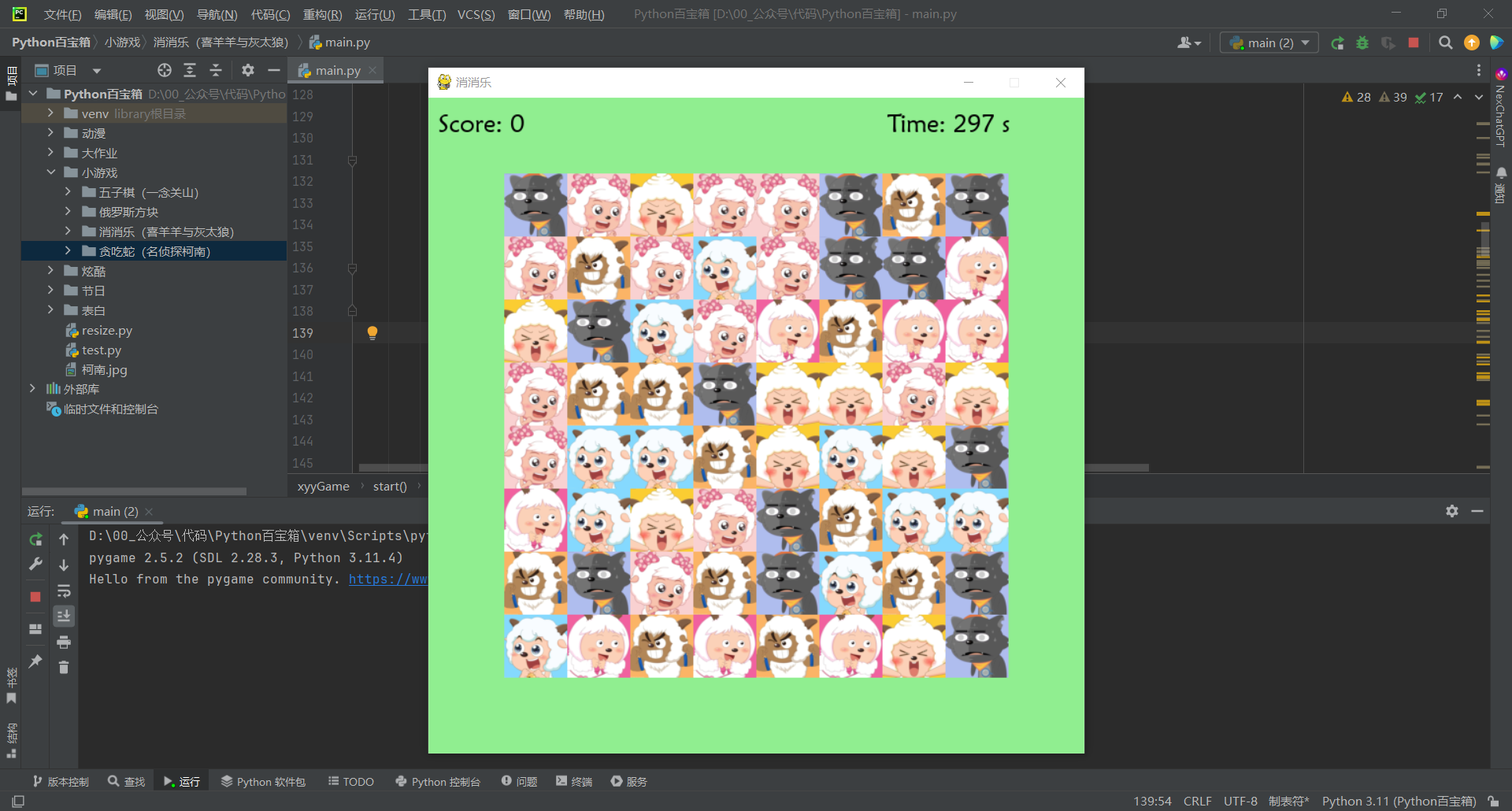Open the NexChatGPT sidebar tool
This screenshot has height=811, width=1512.
tap(1501, 106)
